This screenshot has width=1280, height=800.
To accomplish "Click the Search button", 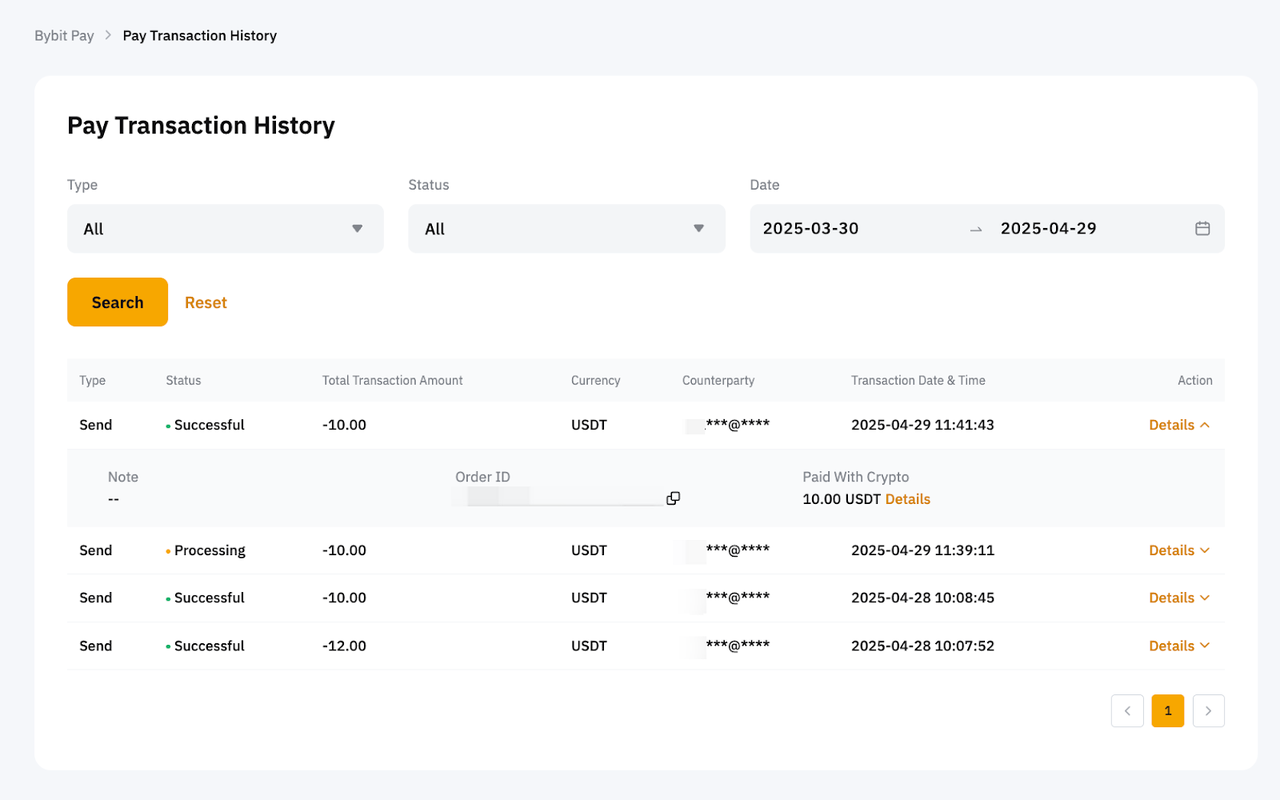I will (x=117, y=302).
